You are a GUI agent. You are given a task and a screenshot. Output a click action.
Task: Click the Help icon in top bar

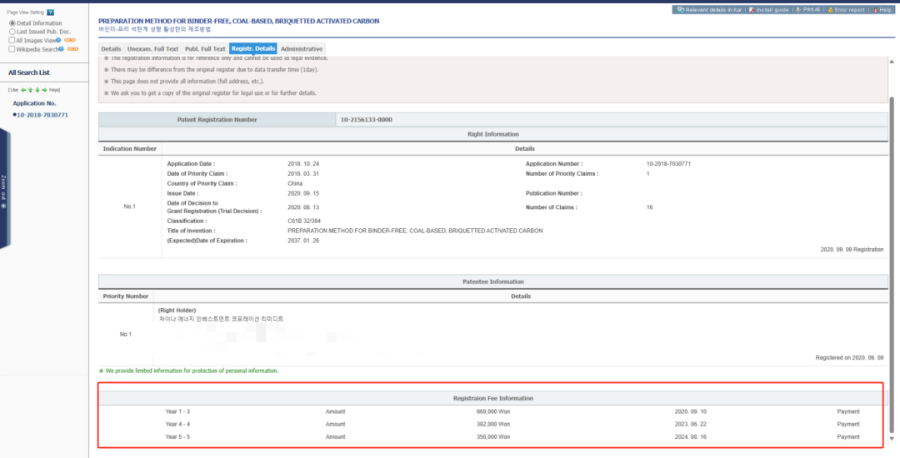(x=875, y=10)
